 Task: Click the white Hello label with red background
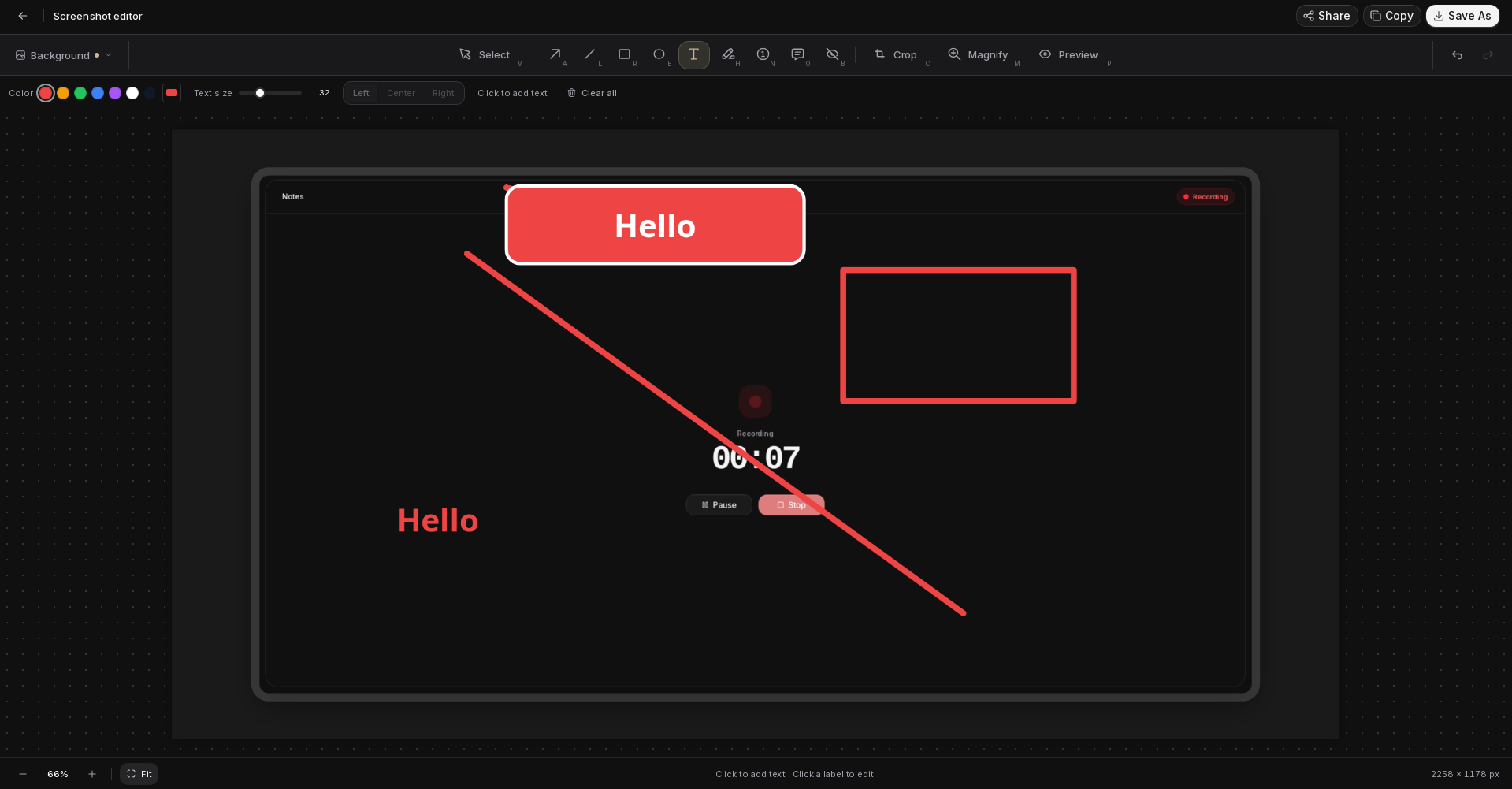[655, 225]
